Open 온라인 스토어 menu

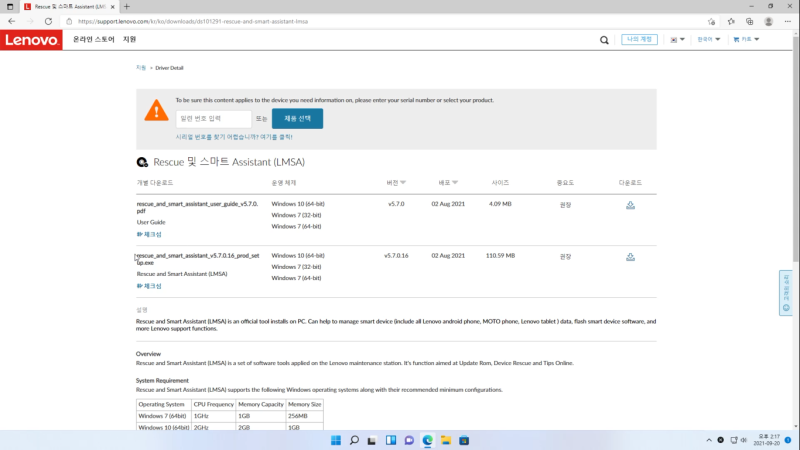click(x=93, y=39)
